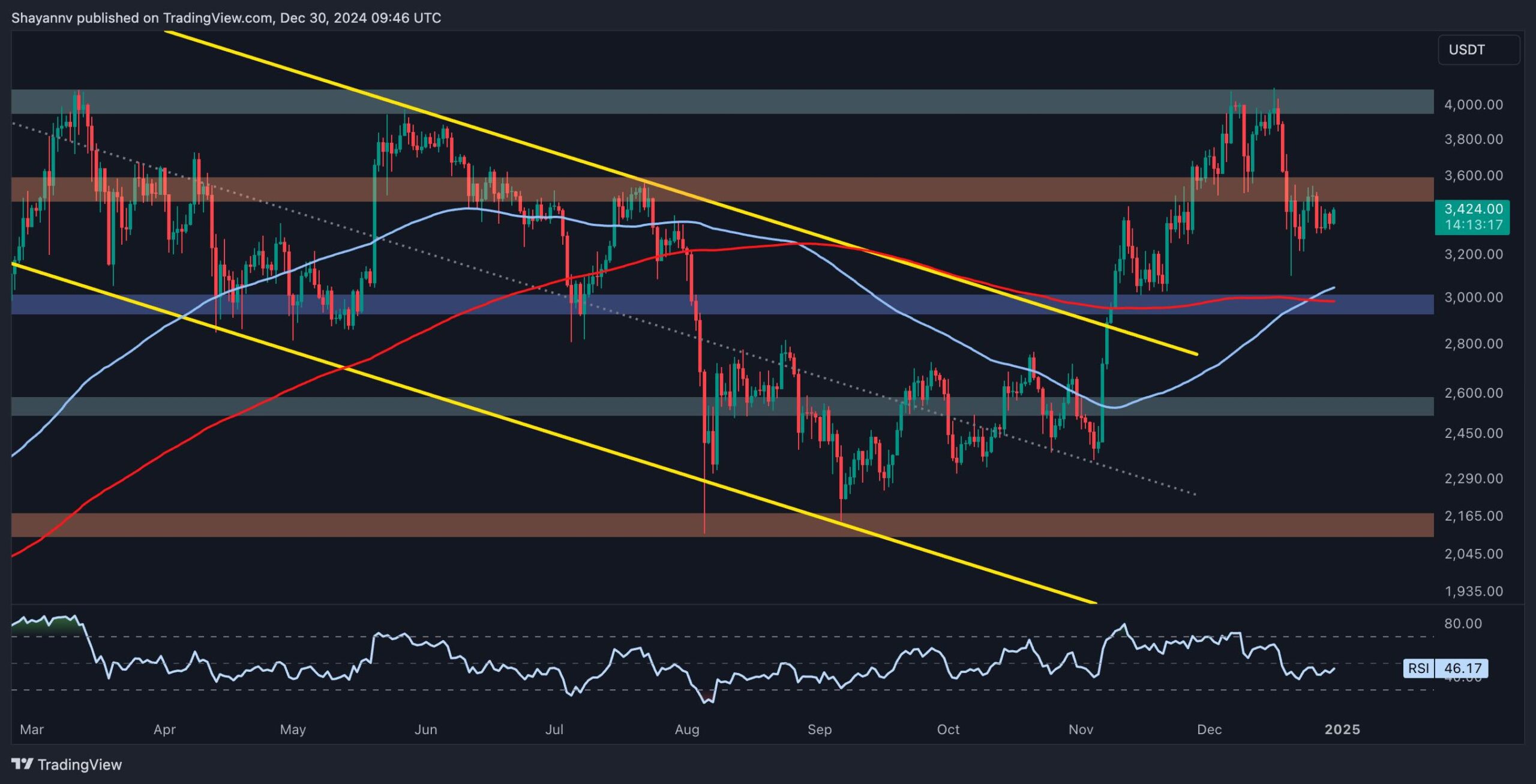Select the 2025 label on time axis
Image resolution: width=1536 pixels, height=784 pixels.
1342,729
